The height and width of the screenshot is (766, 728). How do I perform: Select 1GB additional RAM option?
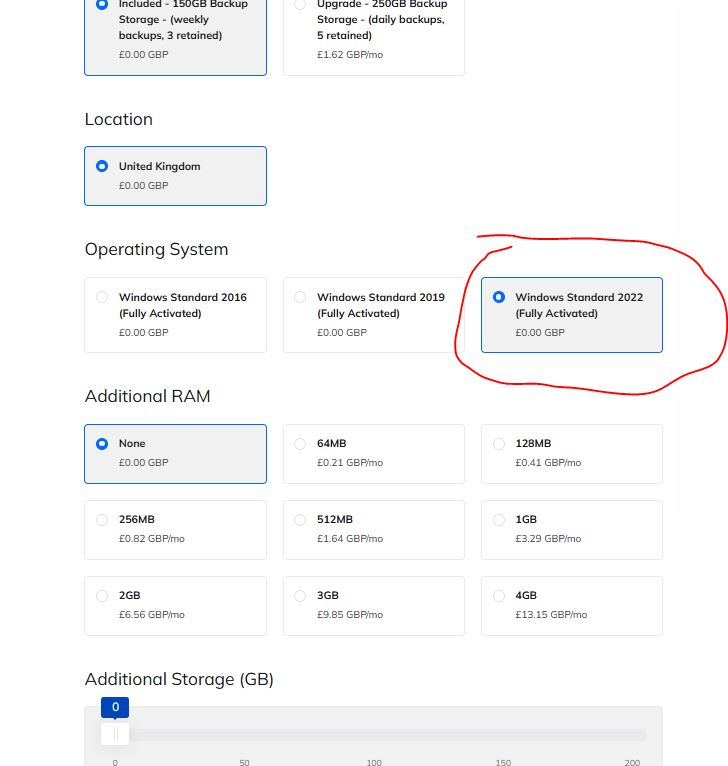(x=571, y=529)
